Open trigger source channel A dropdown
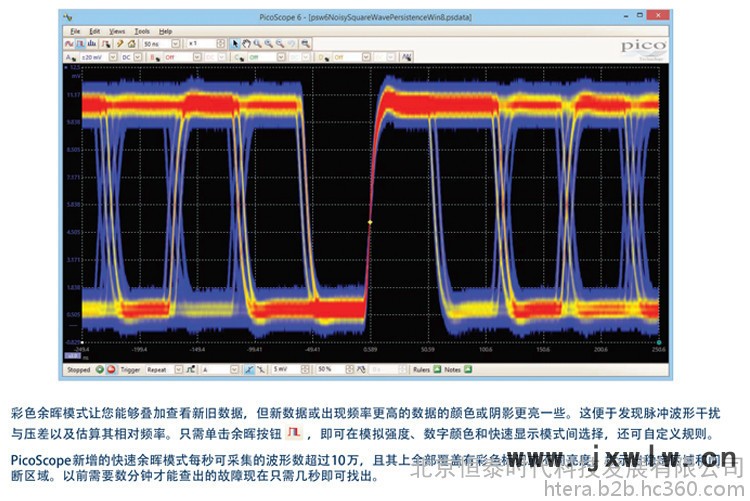Viewport: 750px width, 501px height. pyautogui.click(x=235, y=369)
